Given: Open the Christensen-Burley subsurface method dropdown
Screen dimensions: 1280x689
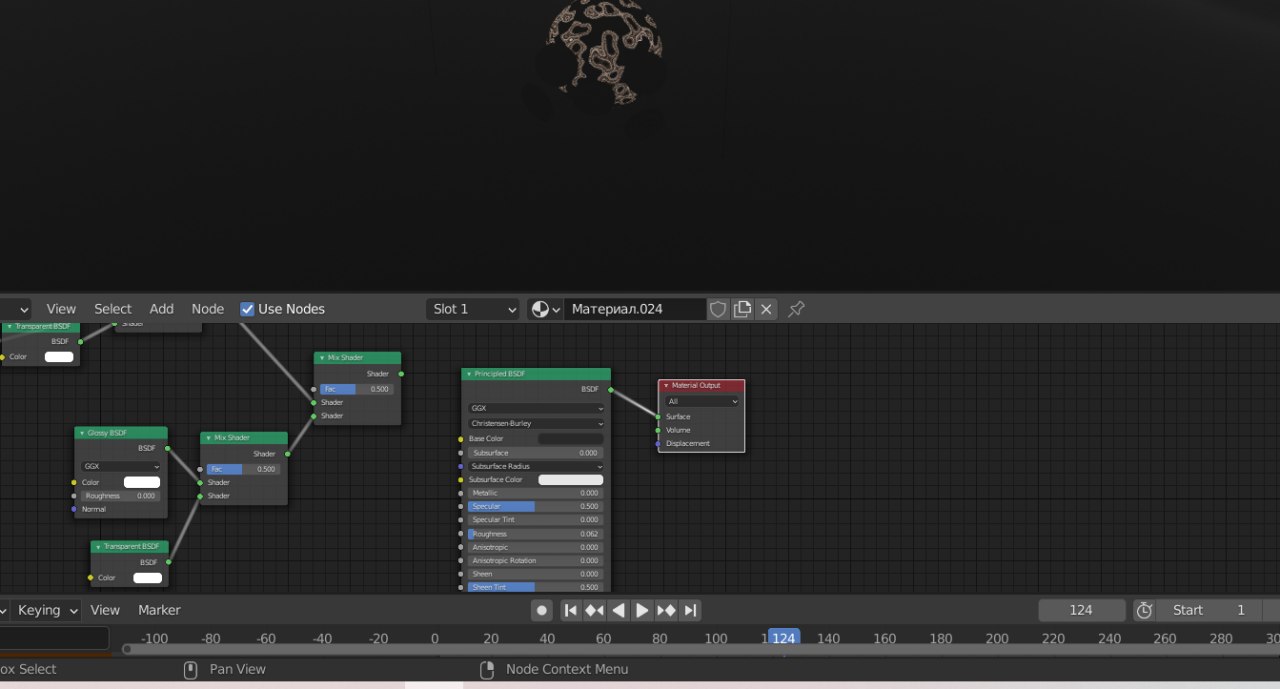Looking at the screenshot, I should (537, 423).
